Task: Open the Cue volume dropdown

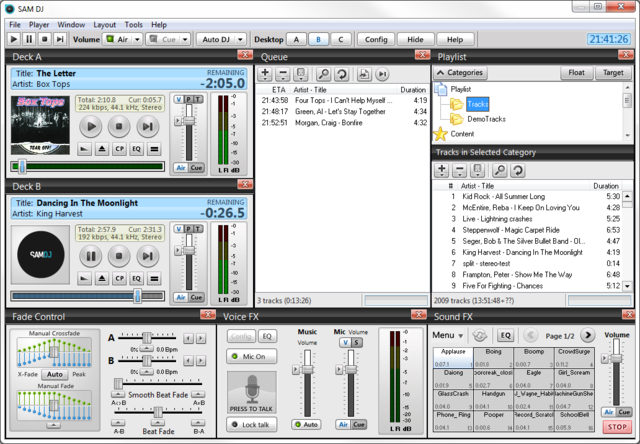Action: click(185, 40)
